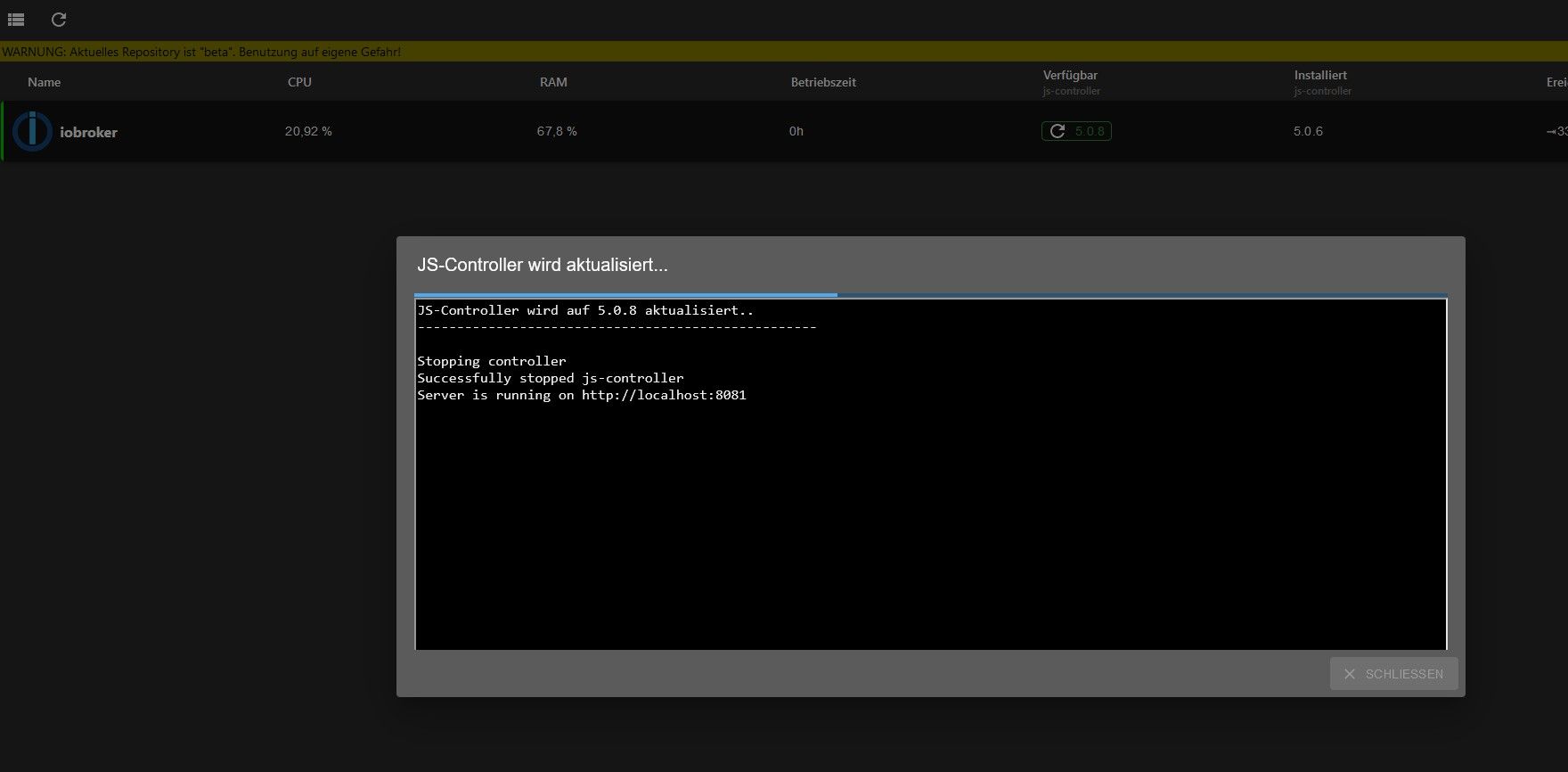This screenshot has height=772, width=1568.
Task: Click the SCHLIESSEN button in the dialog
Action: click(1393, 674)
